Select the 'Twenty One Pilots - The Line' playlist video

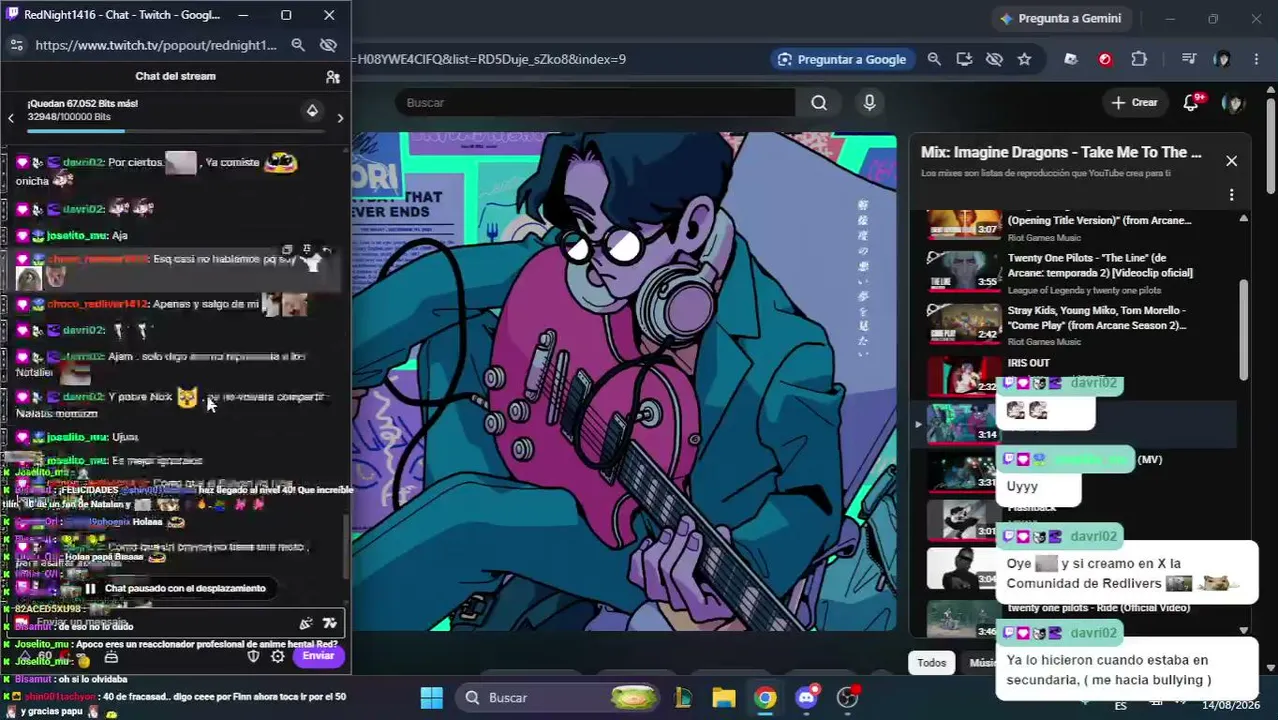1074,273
